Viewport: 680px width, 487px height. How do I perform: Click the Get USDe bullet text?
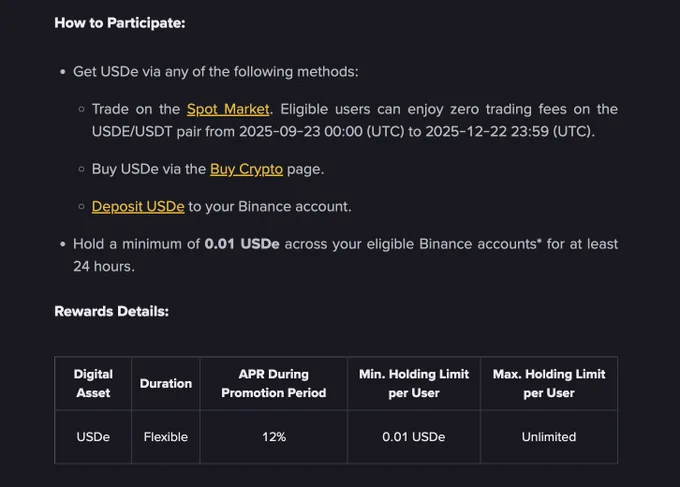[x=216, y=72]
